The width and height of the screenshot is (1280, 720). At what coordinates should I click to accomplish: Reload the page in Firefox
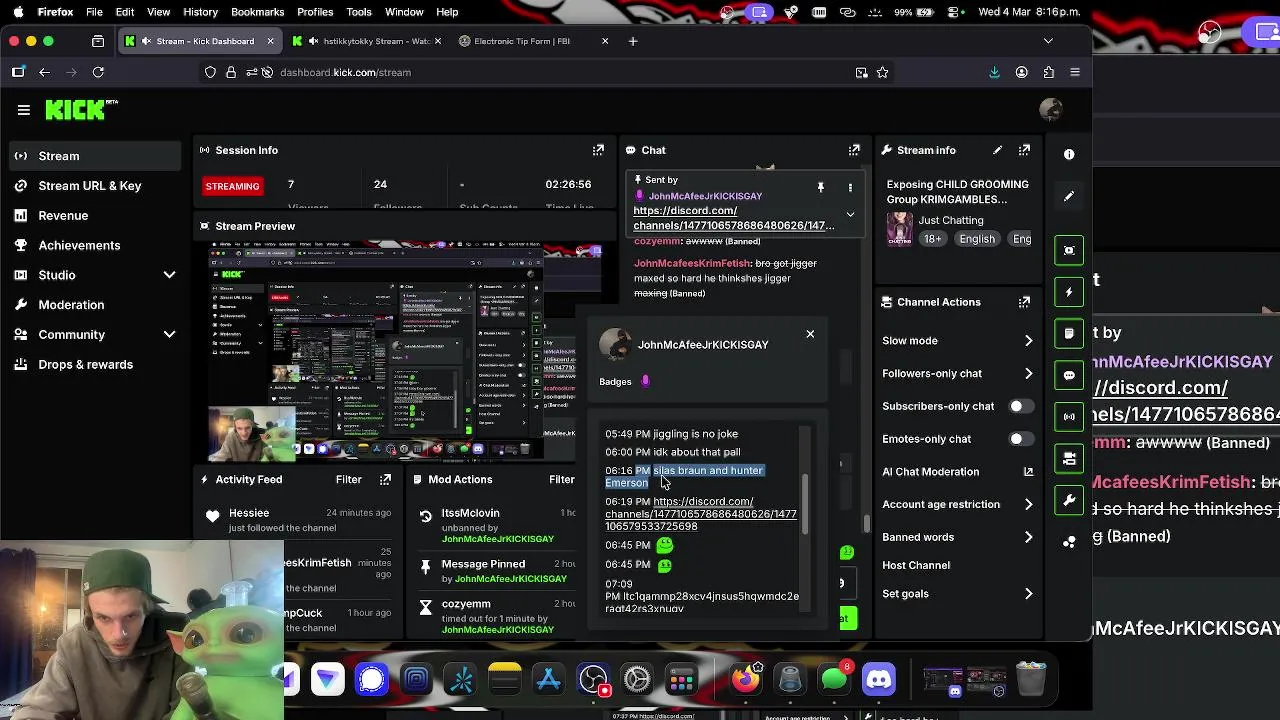click(98, 72)
